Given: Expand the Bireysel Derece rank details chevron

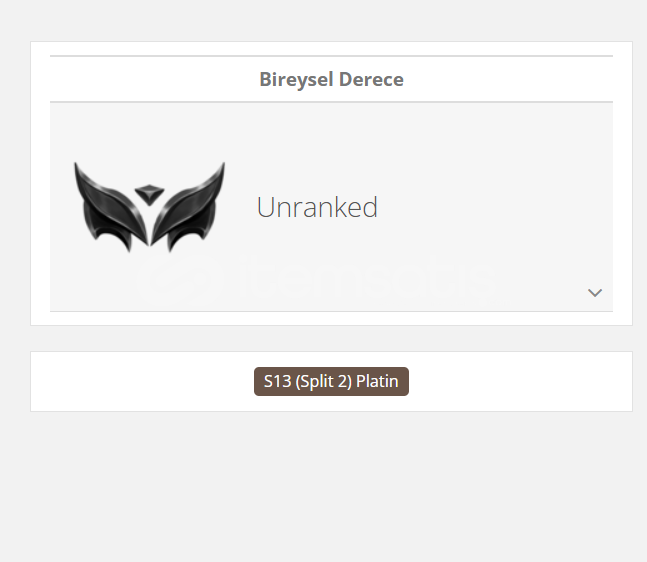Looking at the screenshot, I should (x=595, y=293).
